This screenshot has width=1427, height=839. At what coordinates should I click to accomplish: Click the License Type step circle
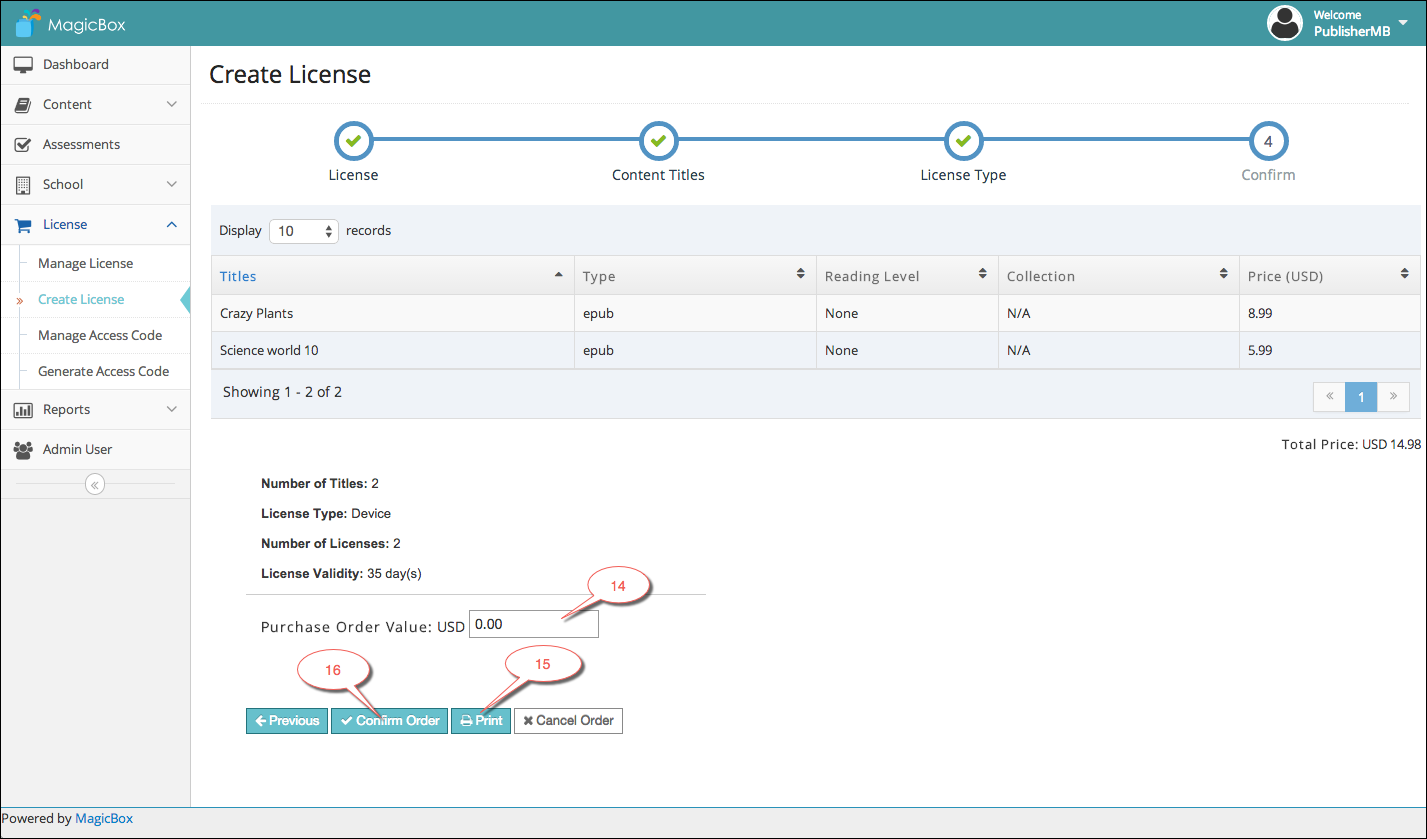point(963,142)
